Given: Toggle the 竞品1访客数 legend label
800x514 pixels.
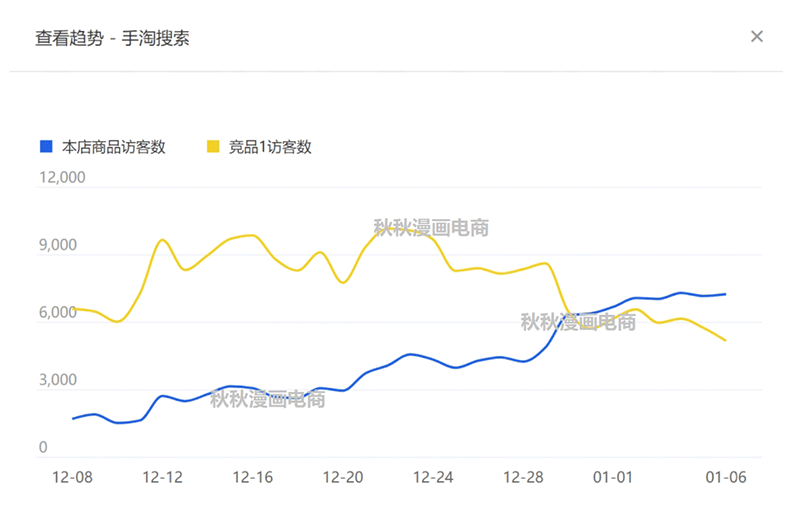Looking at the screenshot, I should [270, 147].
